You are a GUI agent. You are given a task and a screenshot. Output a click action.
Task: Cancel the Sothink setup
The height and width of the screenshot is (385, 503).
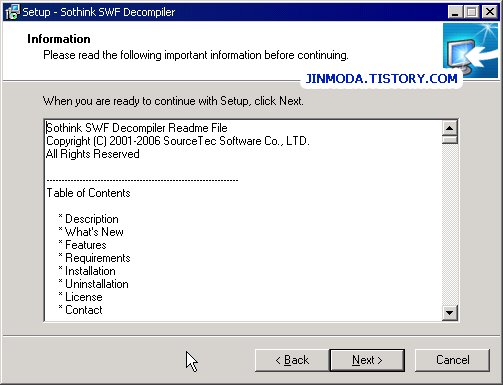pyautogui.click(x=452, y=360)
